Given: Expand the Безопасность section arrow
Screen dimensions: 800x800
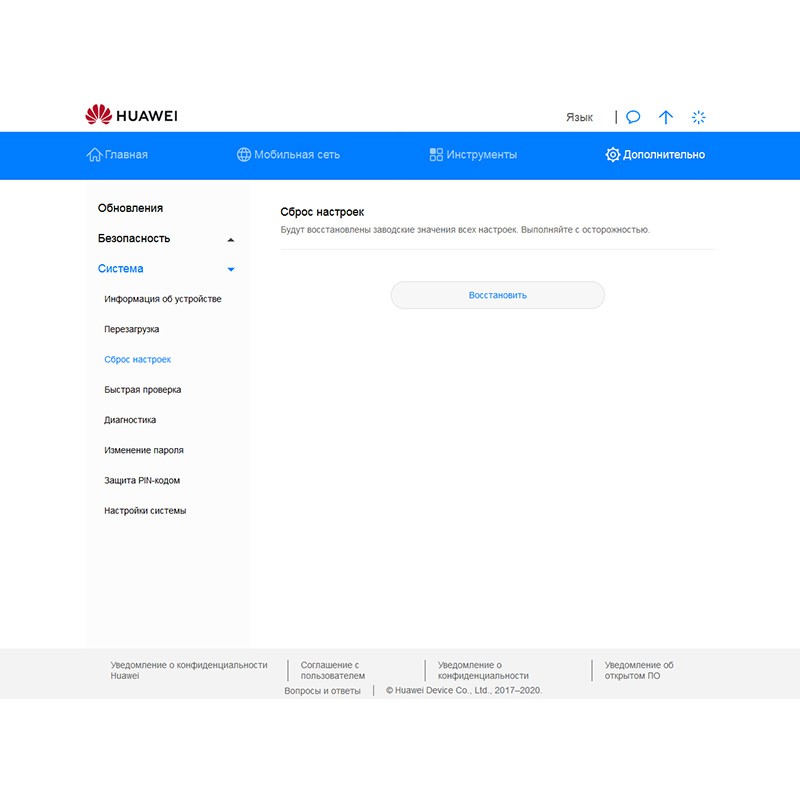Looking at the screenshot, I should tap(231, 240).
